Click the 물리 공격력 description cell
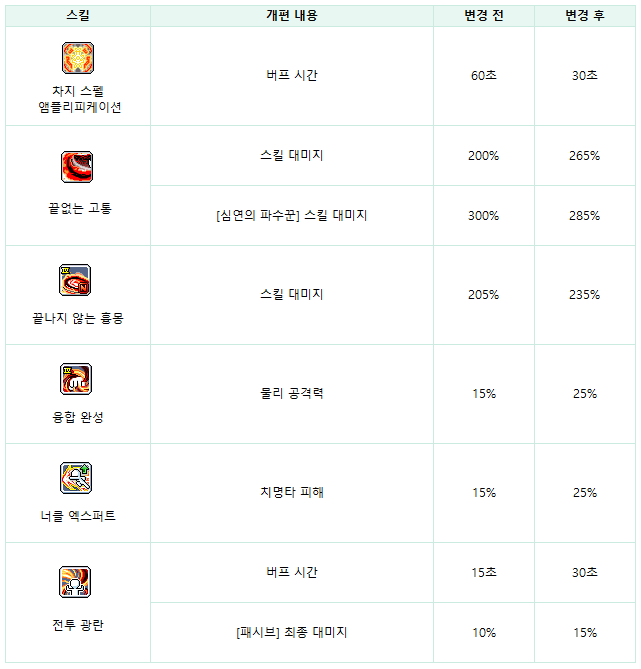Screen dimensions: 641x669 292,393
